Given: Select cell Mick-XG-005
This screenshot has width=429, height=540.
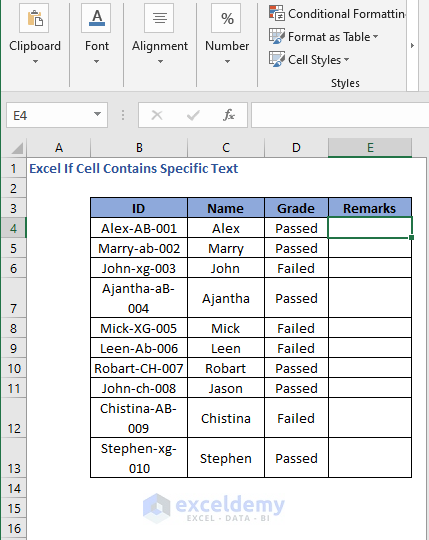Looking at the screenshot, I should pyautogui.click(x=139, y=328).
